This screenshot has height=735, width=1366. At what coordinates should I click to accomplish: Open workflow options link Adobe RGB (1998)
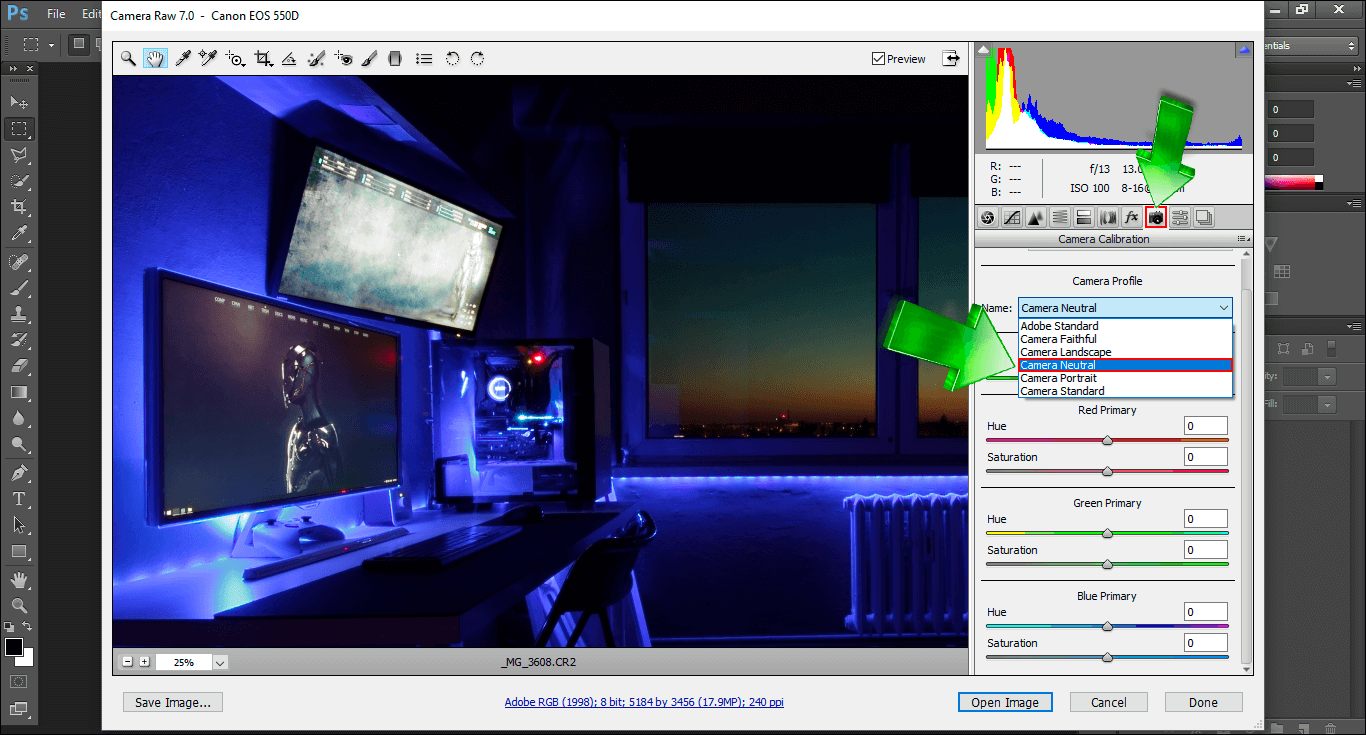[644, 702]
